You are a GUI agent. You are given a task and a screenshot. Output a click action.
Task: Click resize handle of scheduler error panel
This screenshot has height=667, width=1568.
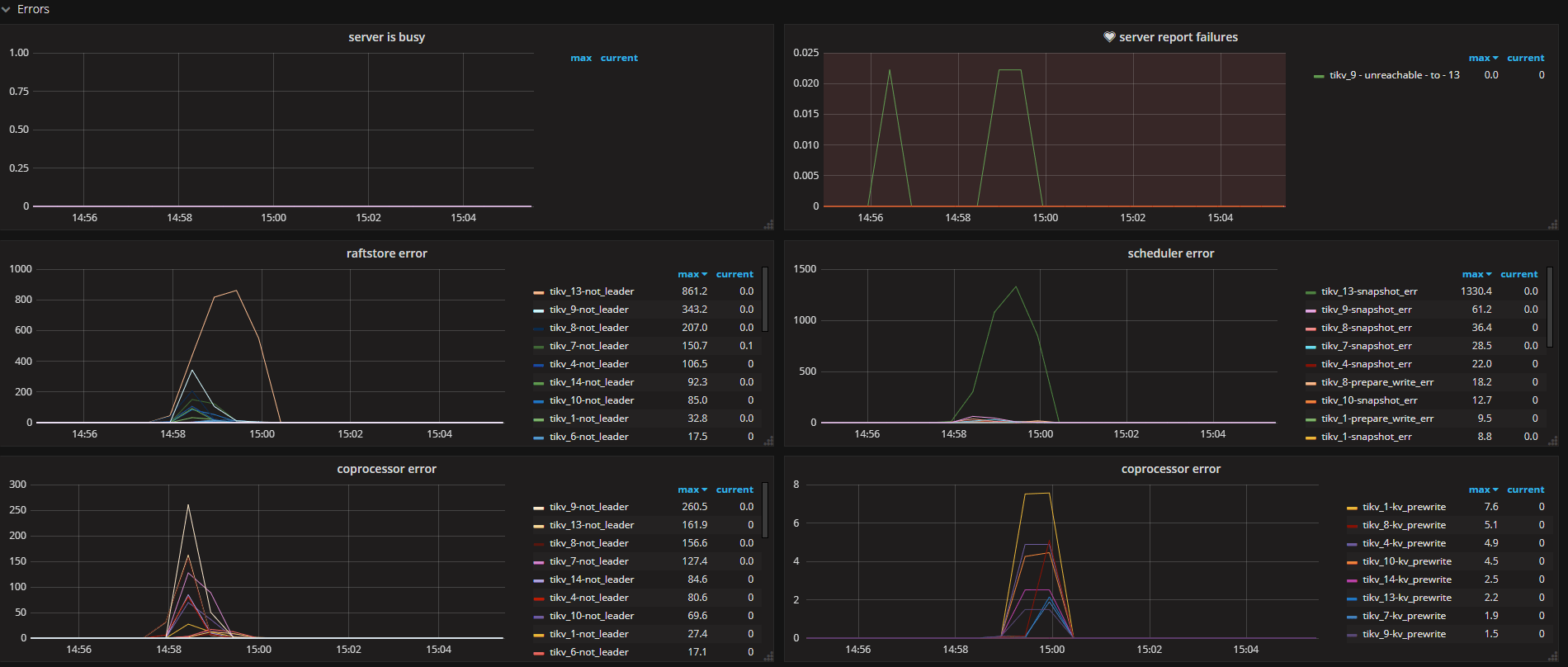point(1552,441)
